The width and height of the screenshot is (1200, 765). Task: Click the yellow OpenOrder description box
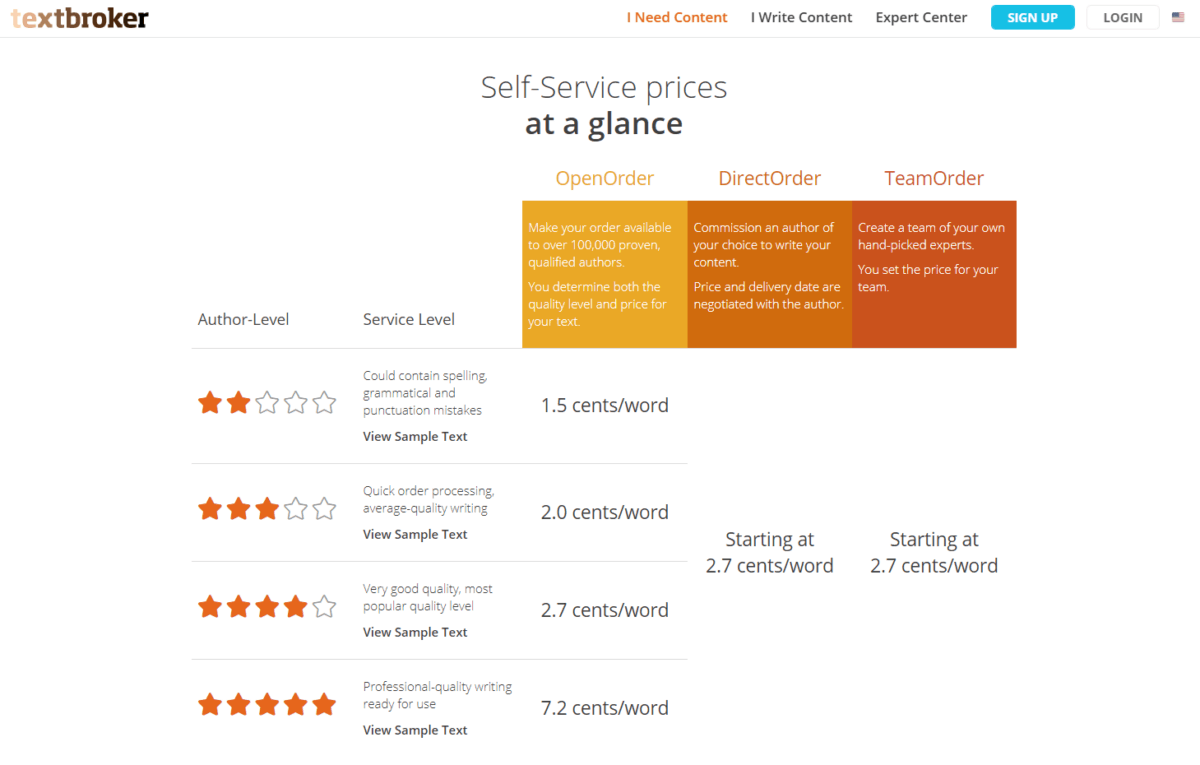point(605,274)
